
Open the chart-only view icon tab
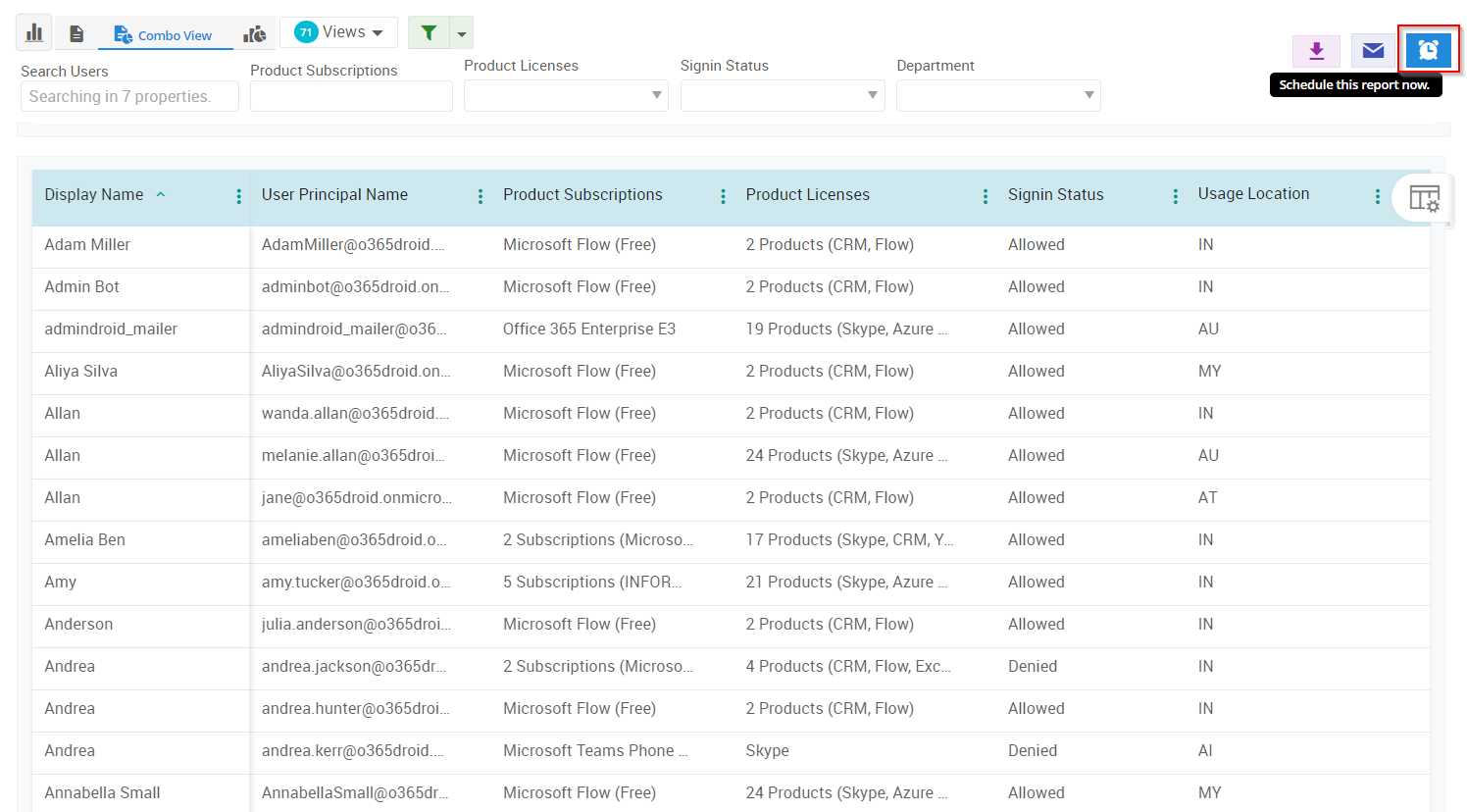click(255, 34)
